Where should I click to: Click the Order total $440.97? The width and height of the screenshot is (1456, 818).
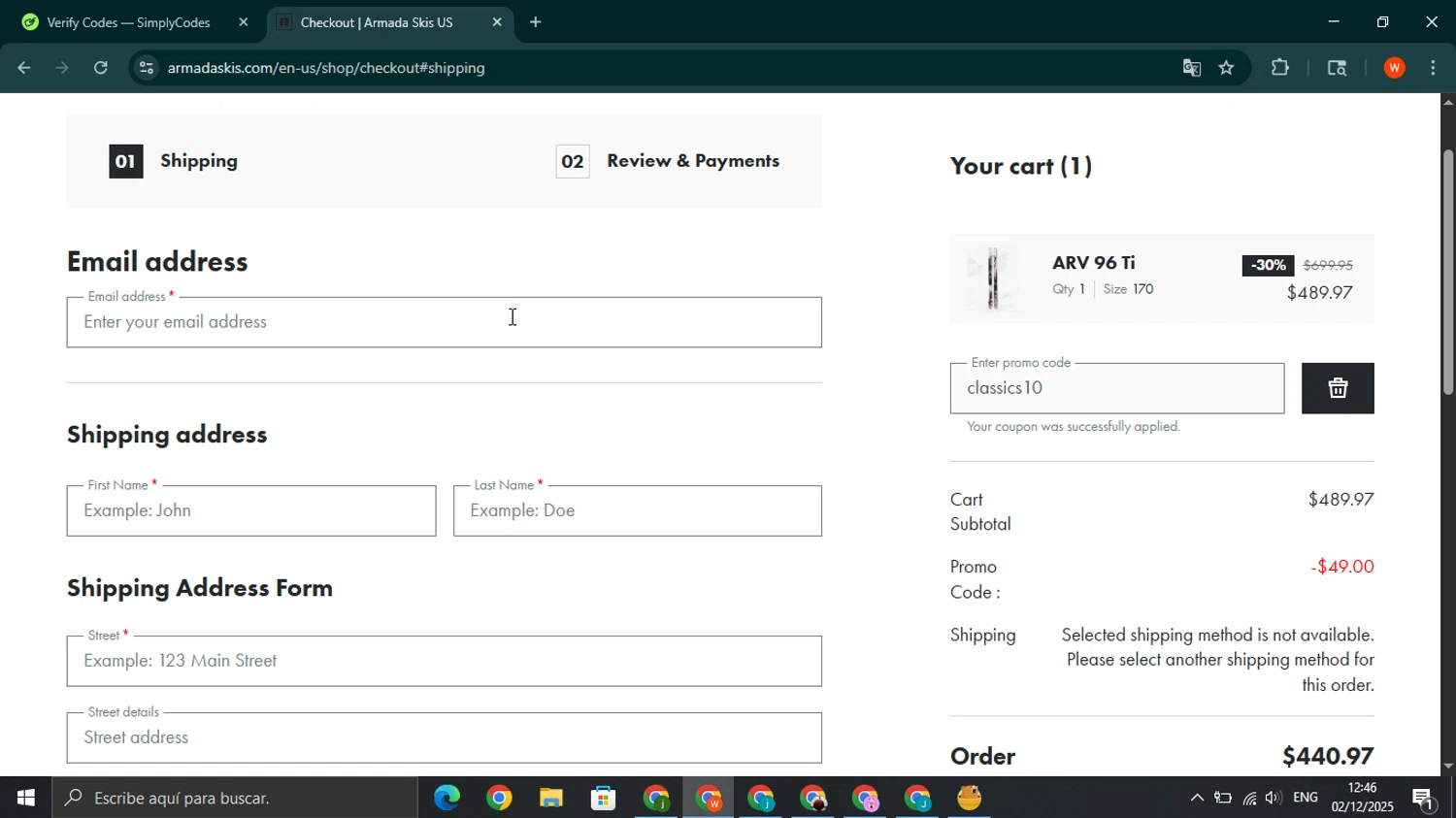pos(1327,756)
